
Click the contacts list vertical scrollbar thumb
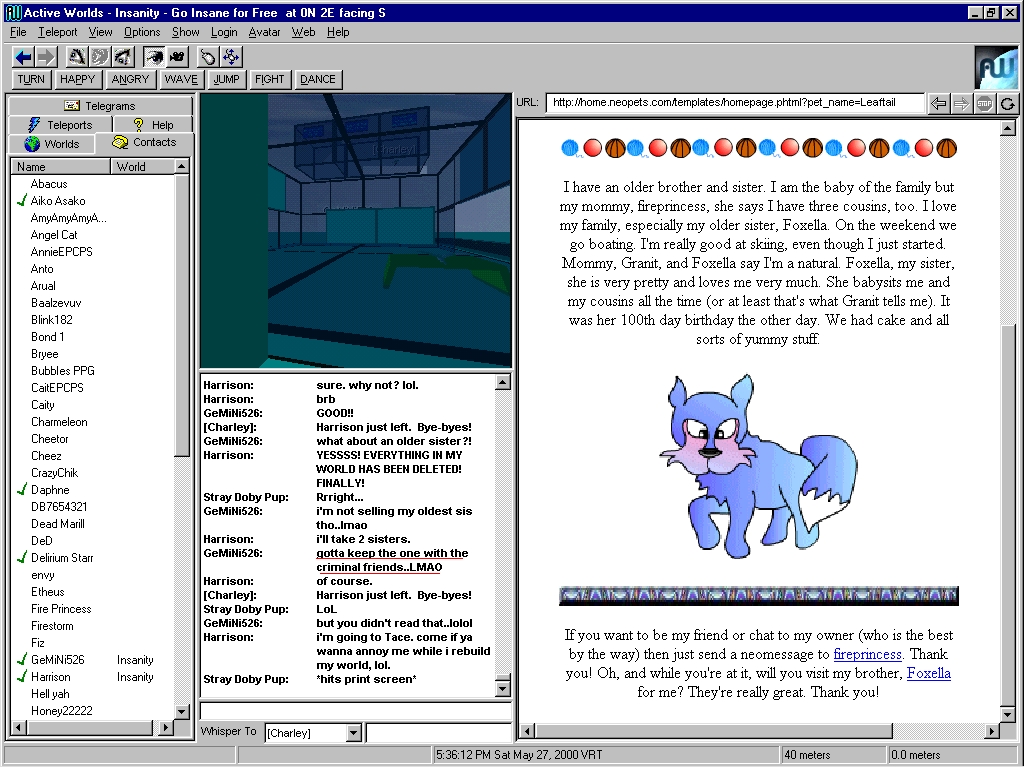point(182,315)
